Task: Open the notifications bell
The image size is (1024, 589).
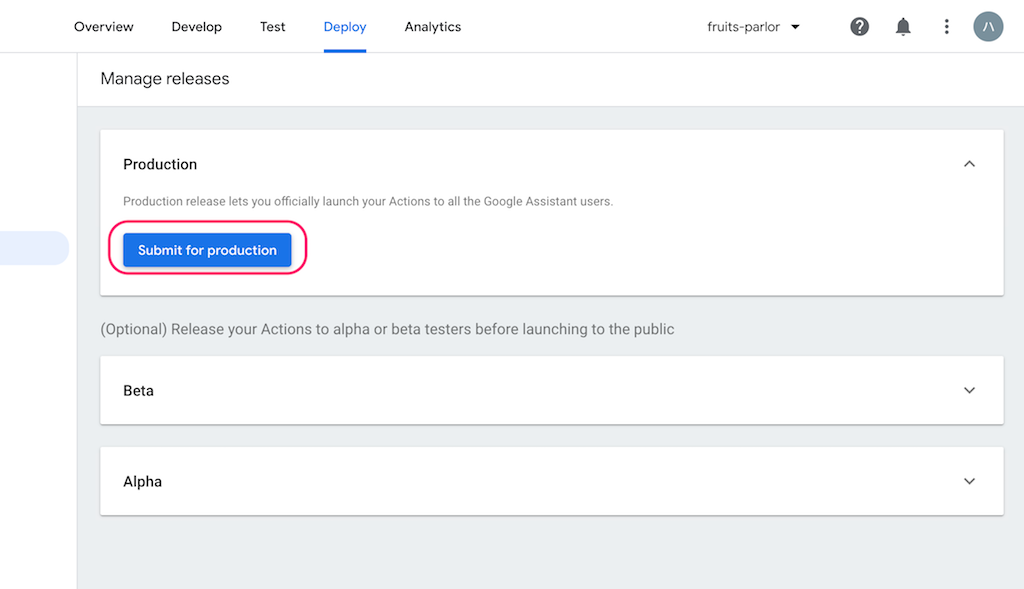Action: tap(903, 27)
